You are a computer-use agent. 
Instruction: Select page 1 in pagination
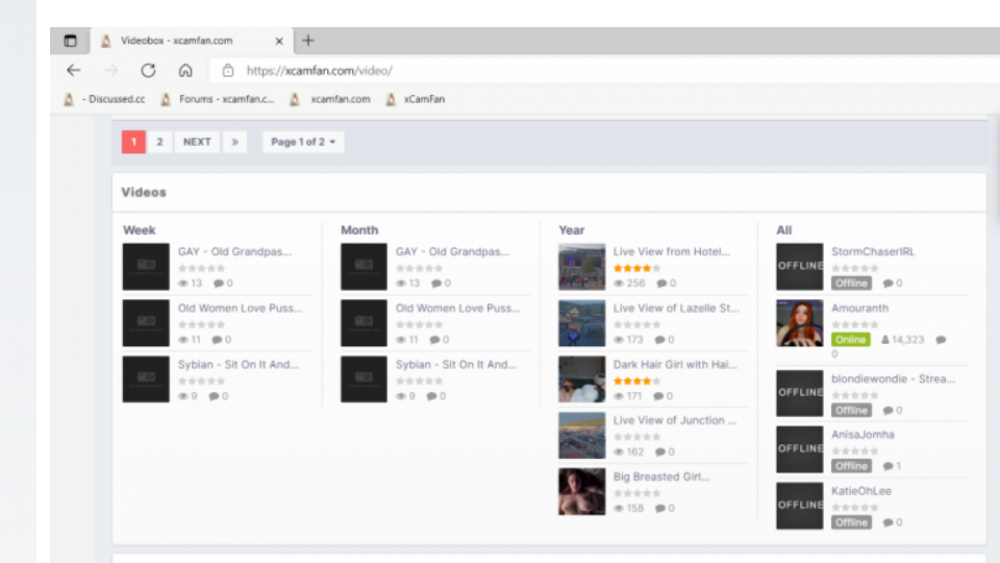[134, 142]
